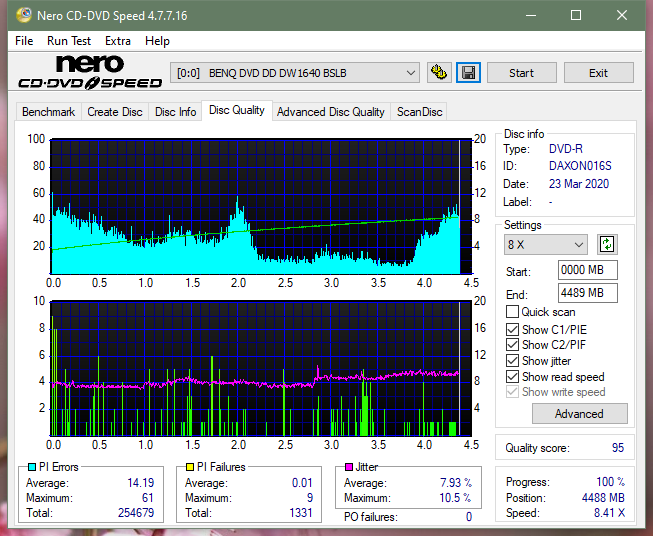Click the Position value 4488 MB
653x536 pixels.
pos(603,498)
